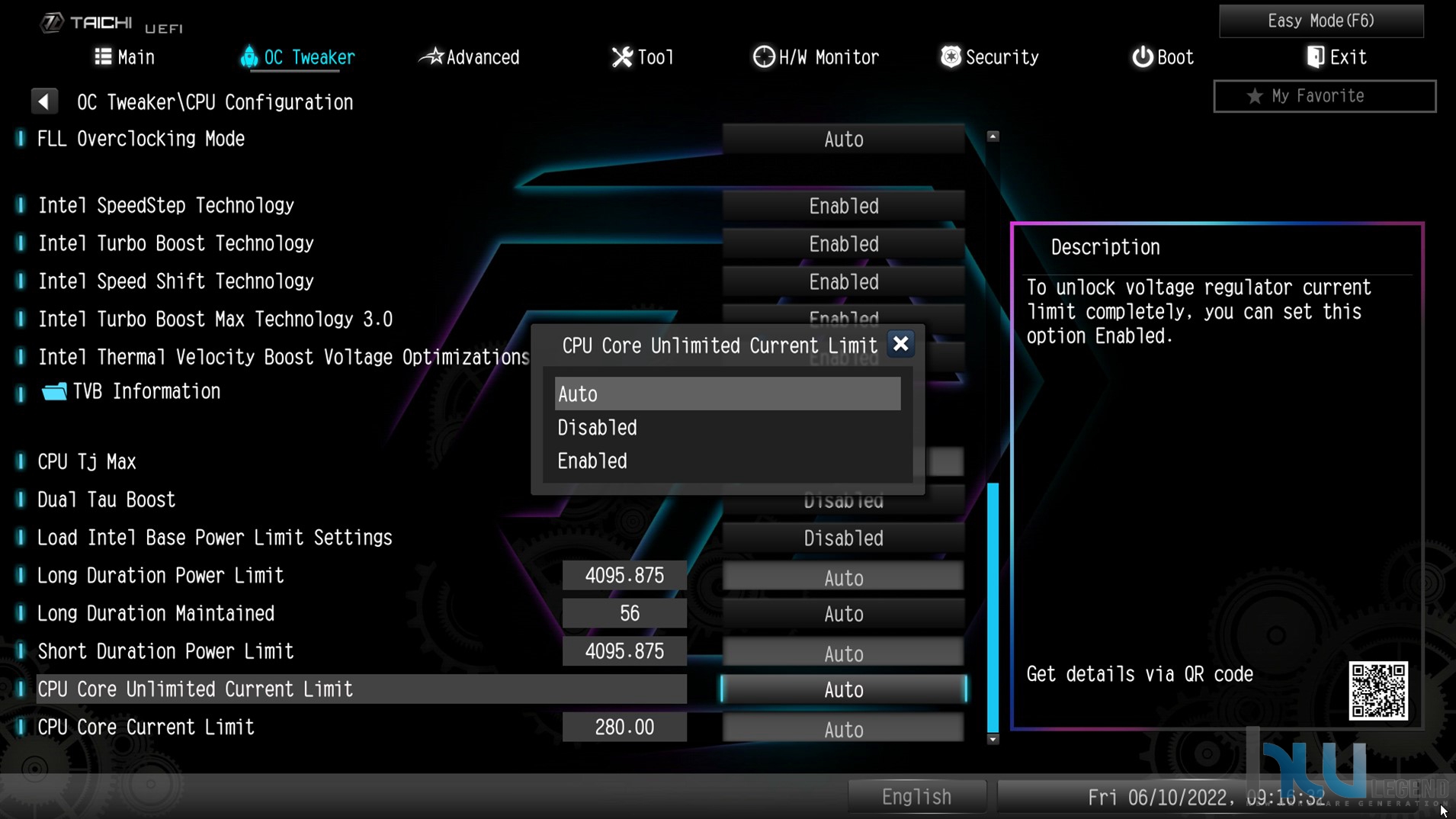Select the CPU Core Unlimited Current Limit row
1456x819 pixels.
pos(362,689)
